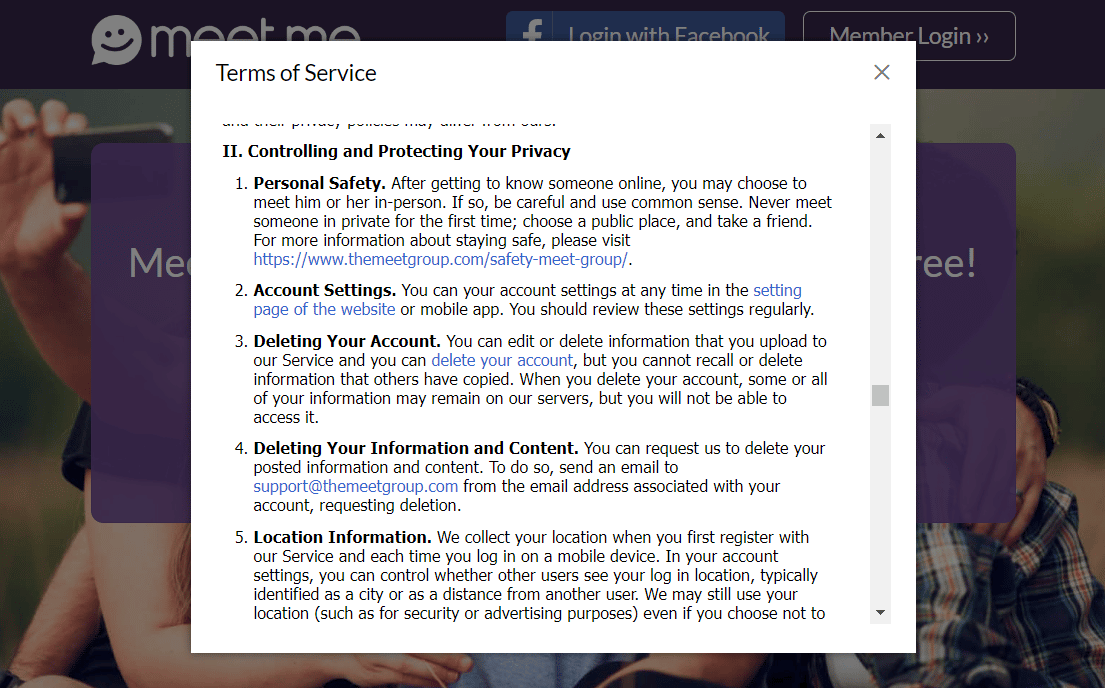Viewport: 1105px width, 688px height.
Task: Click the 'Terms of Service' dialog title
Action: pos(296,73)
